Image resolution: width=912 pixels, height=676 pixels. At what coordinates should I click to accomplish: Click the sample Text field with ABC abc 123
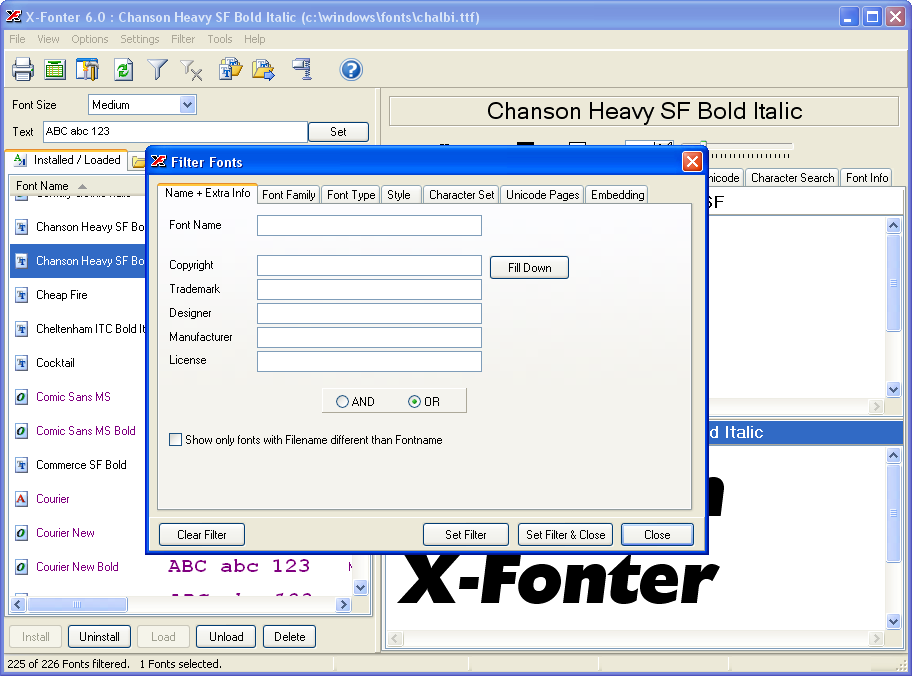[x=175, y=131]
